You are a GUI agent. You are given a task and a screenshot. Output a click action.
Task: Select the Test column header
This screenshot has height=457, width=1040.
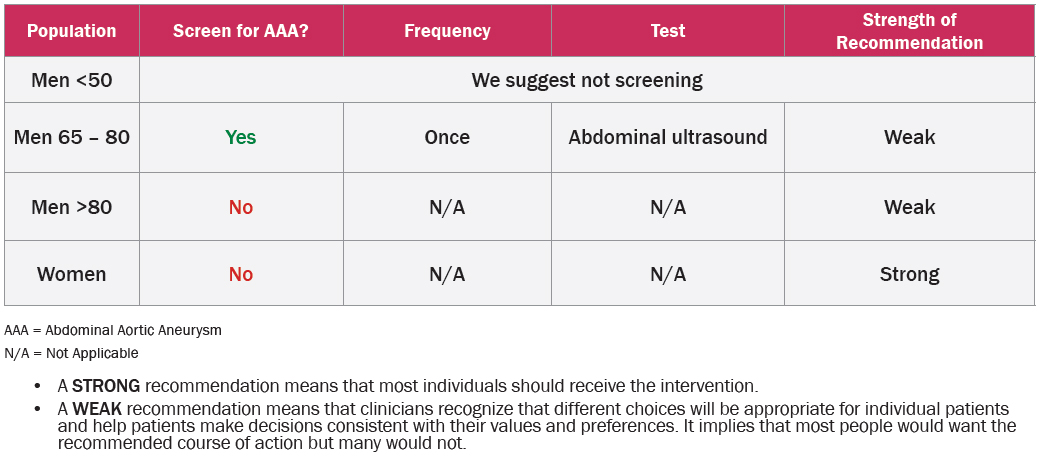click(x=667, y=30)
